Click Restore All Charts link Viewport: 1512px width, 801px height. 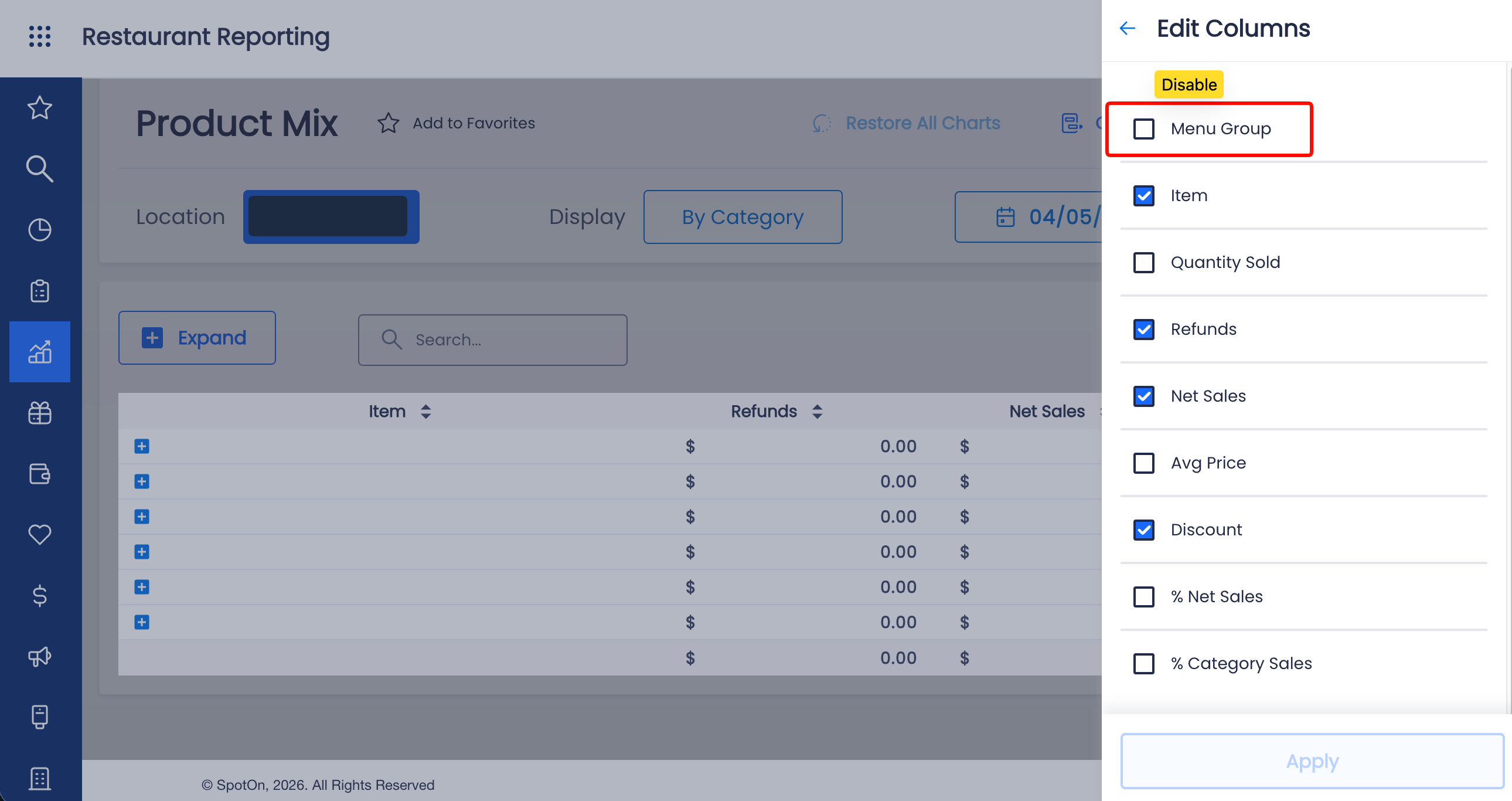(x=922, y=123)
